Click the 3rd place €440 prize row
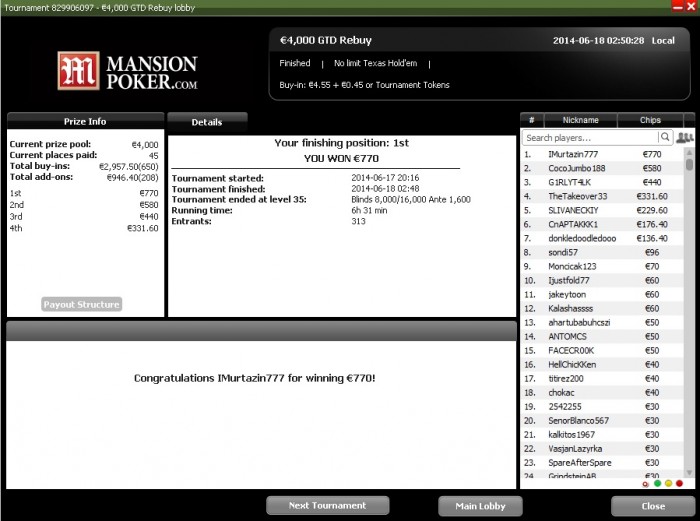This screenshot has width=700, height=521. [x=84, y=217]
